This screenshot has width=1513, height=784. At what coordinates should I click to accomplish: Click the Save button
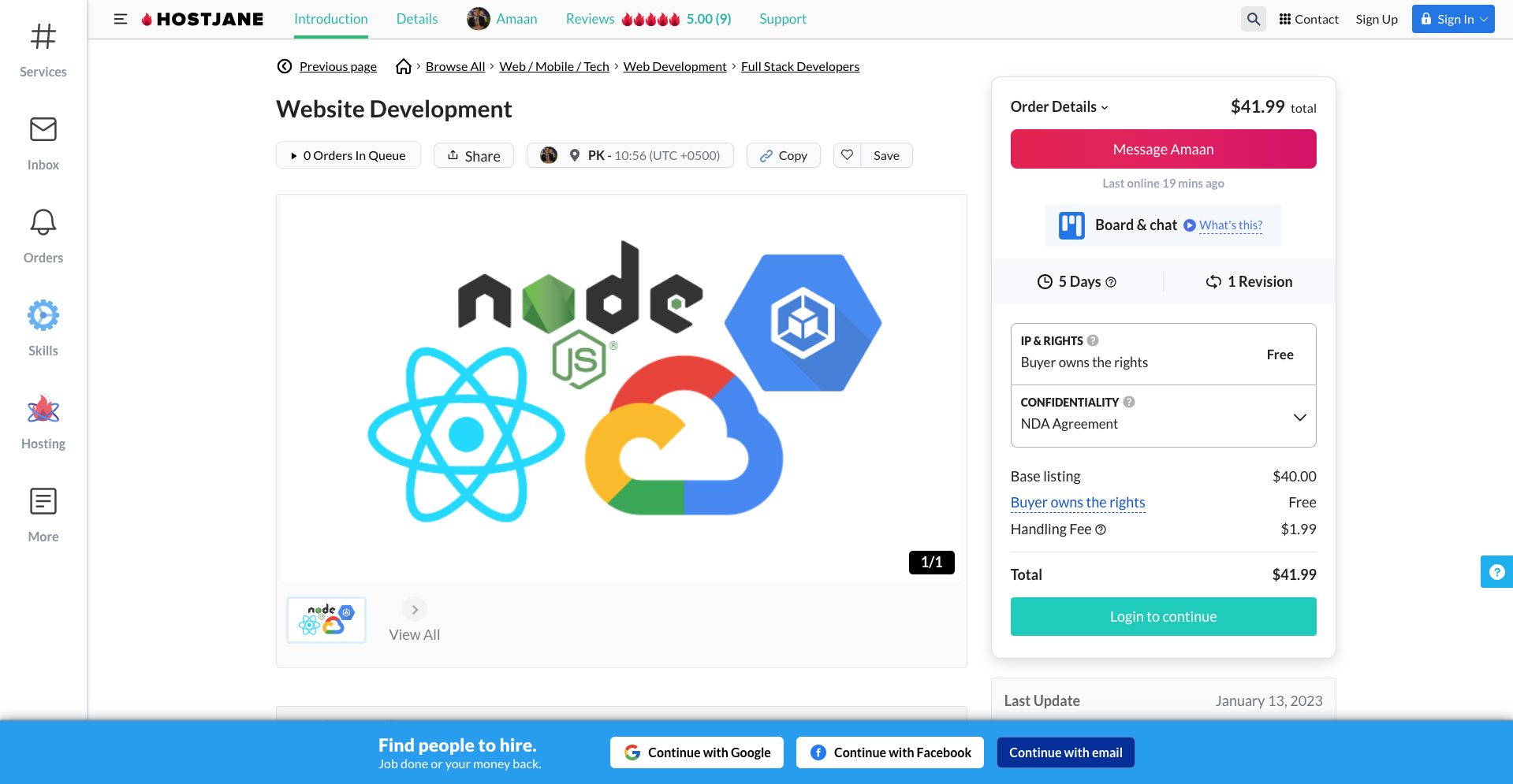(x=886, y=155)
